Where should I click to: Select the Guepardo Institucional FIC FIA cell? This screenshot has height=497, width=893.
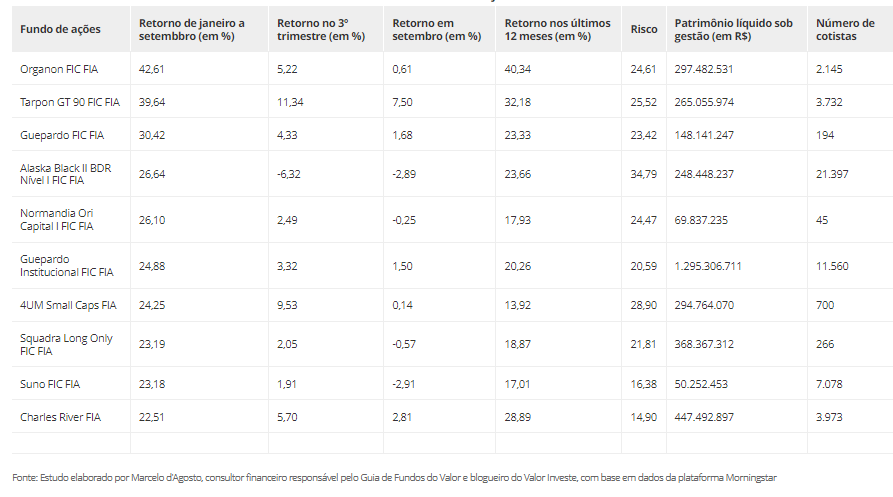click(x=66, y=266)
